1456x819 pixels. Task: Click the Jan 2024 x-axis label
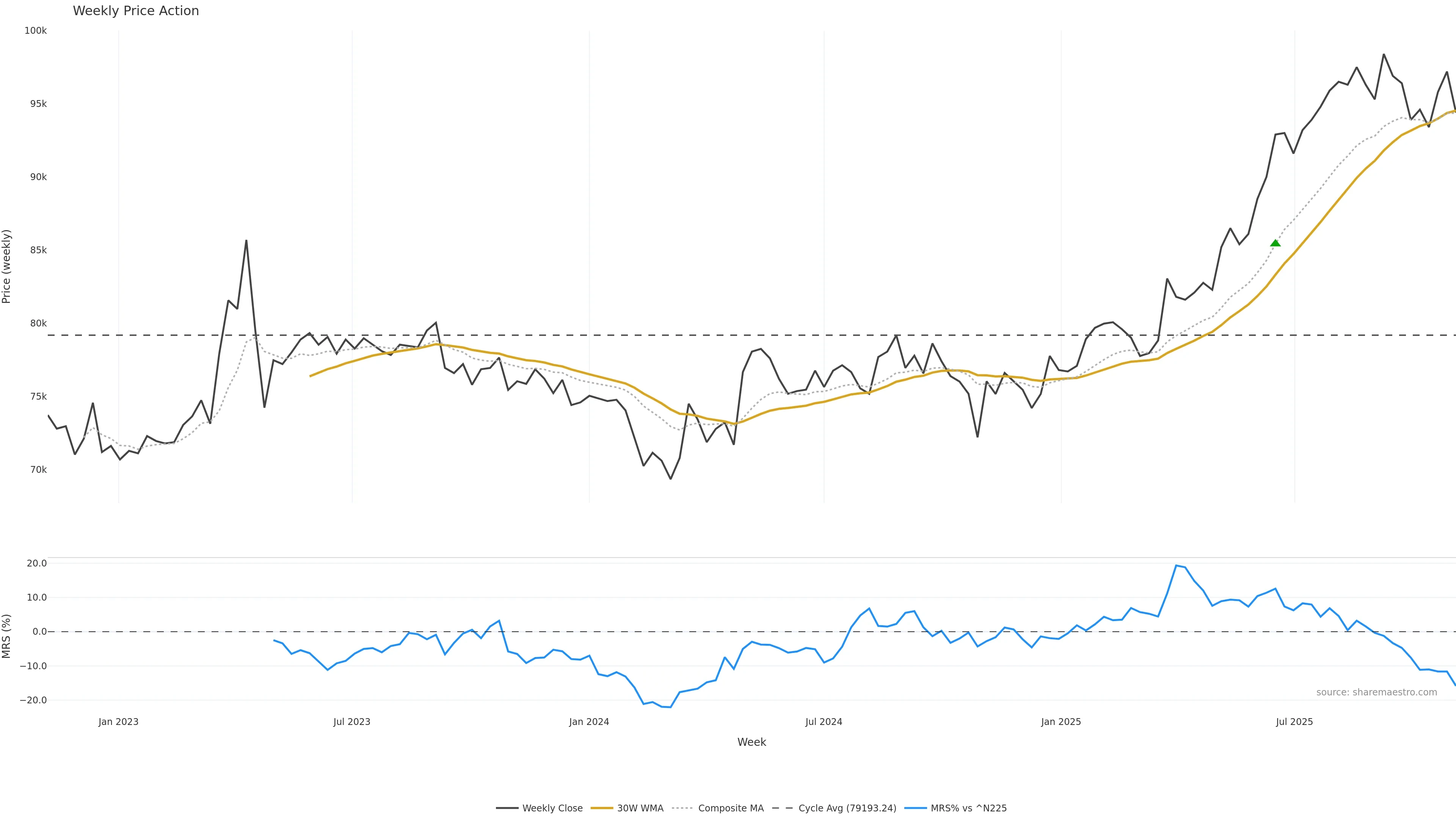pyautogui.click(x=589, y=722)
